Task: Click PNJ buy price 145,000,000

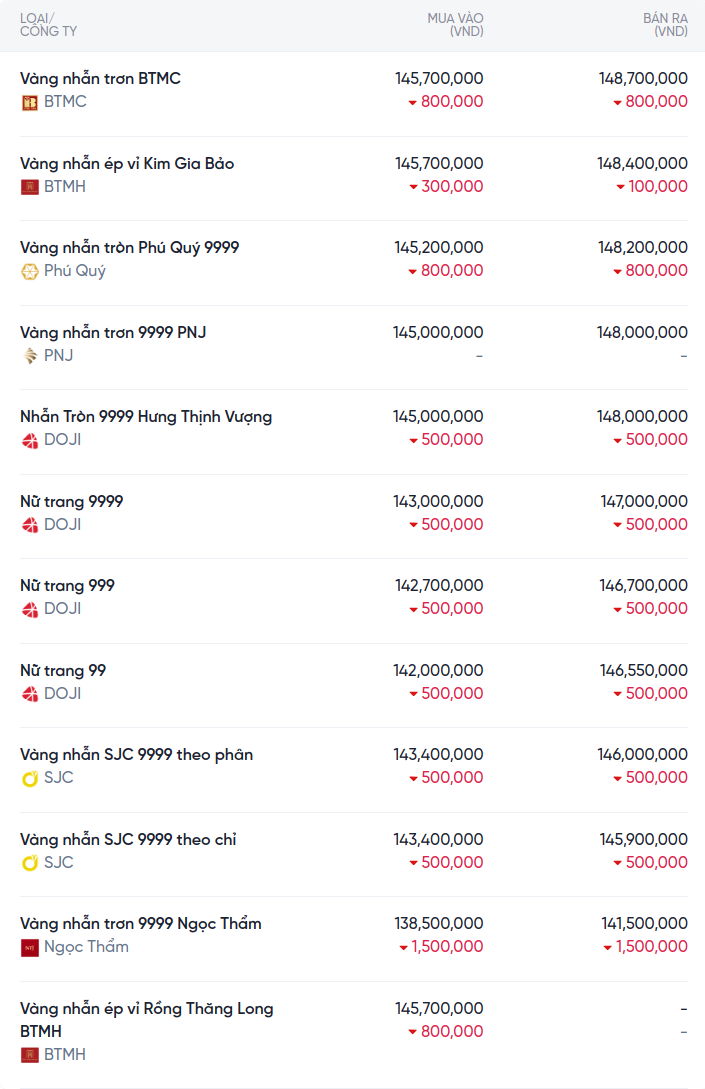Action: click(x=438, y=332)
